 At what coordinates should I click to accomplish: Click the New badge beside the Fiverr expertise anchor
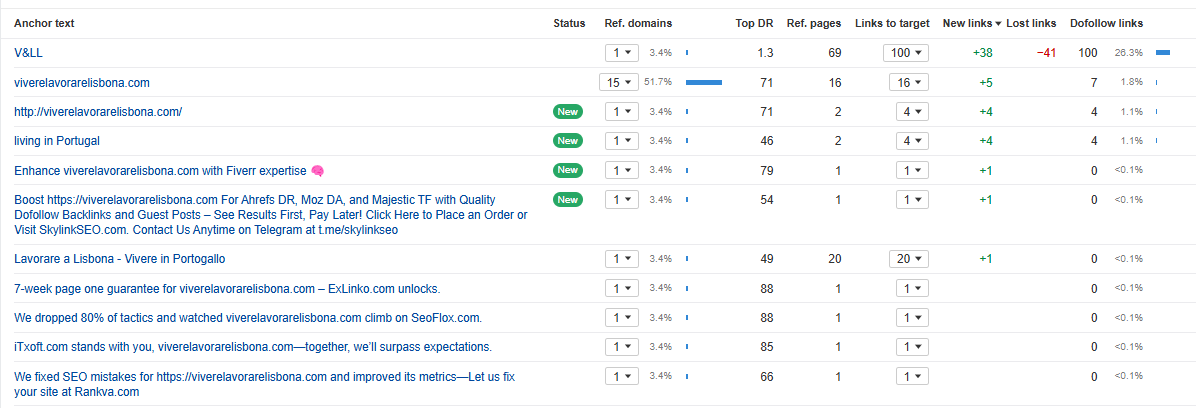coord(568,170)
